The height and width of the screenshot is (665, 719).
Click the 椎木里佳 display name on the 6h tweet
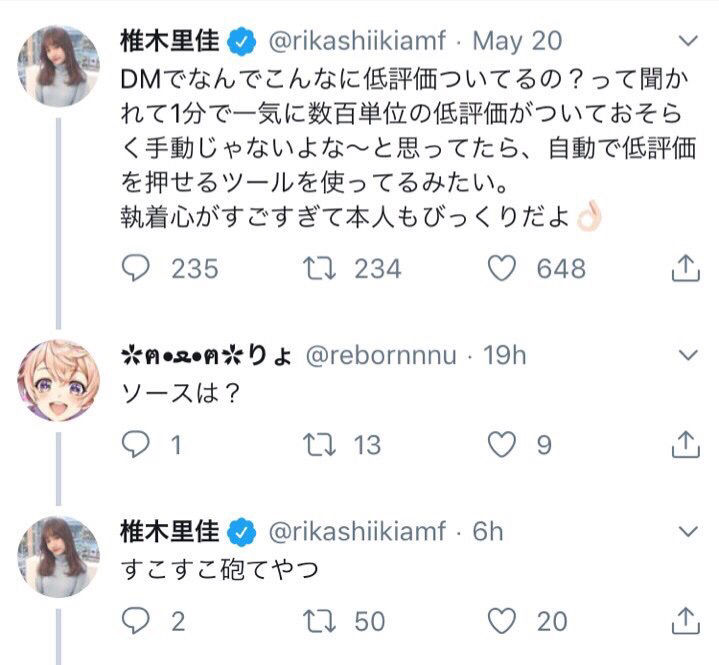point(169,531)
